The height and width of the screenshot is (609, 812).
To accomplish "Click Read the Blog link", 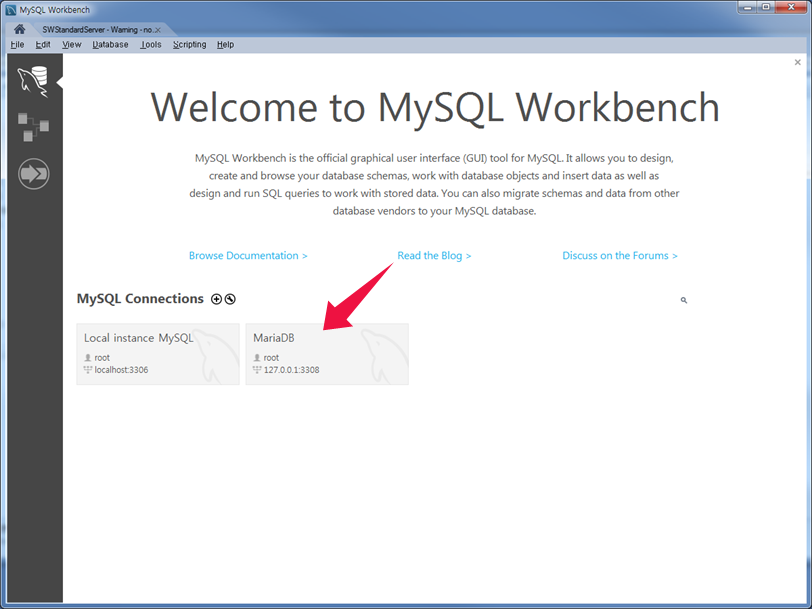I will click(x=434, y=255).
